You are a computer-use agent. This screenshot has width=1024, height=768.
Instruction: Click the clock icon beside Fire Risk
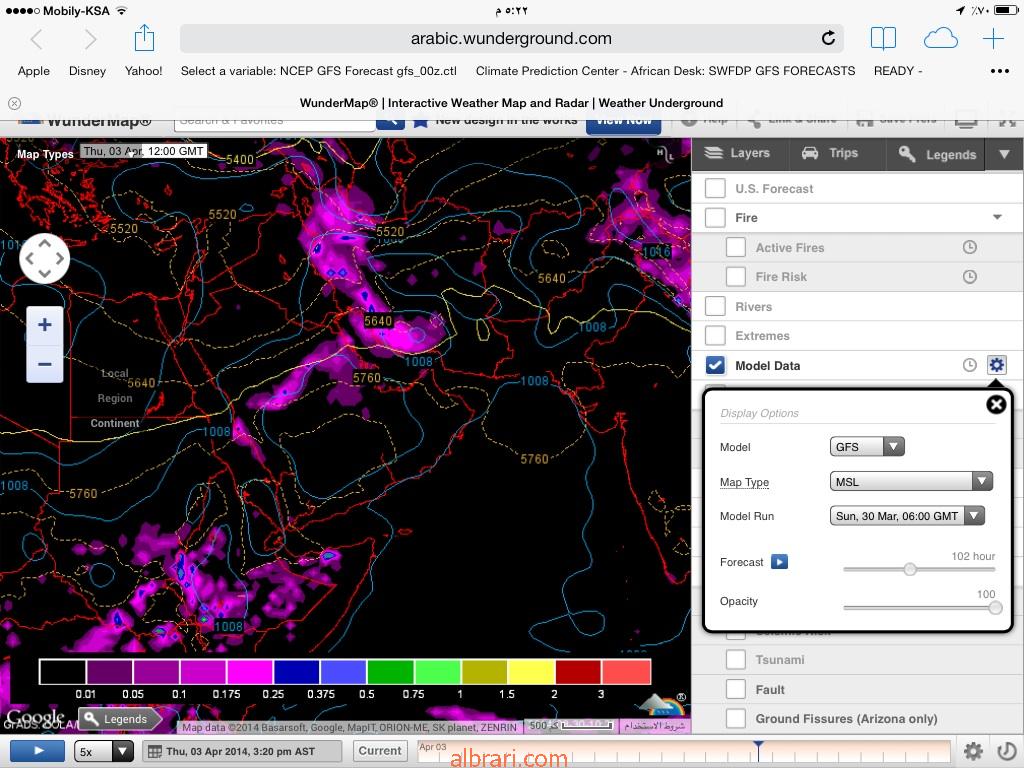click(970, 276)
